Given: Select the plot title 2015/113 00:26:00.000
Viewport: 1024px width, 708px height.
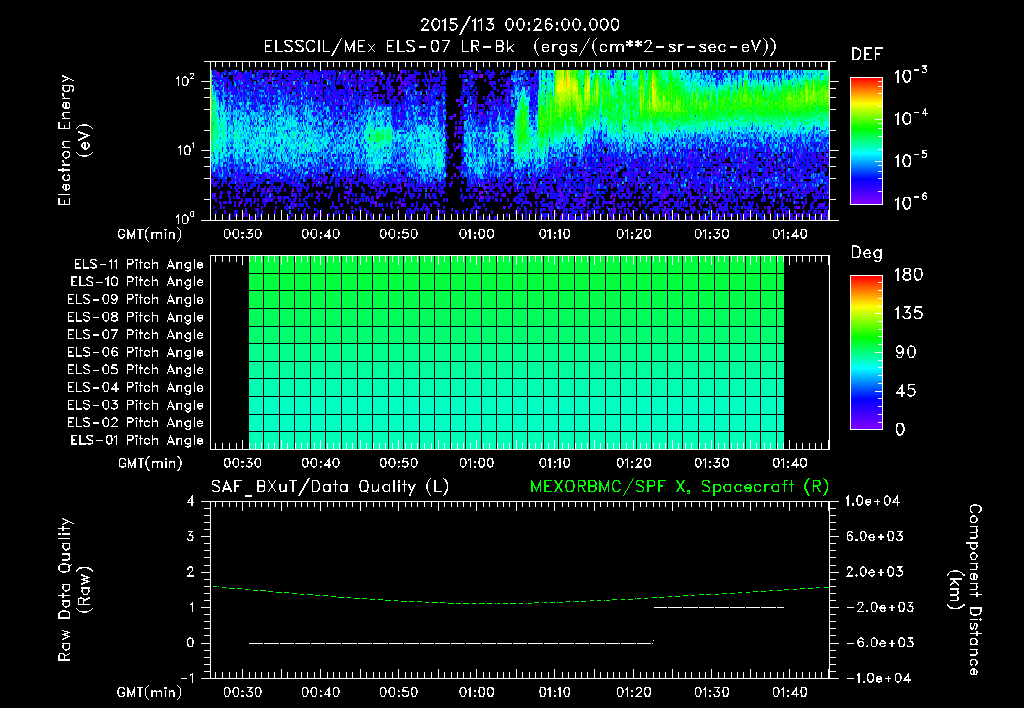Looking at the screenshot, I should point(519,25).
